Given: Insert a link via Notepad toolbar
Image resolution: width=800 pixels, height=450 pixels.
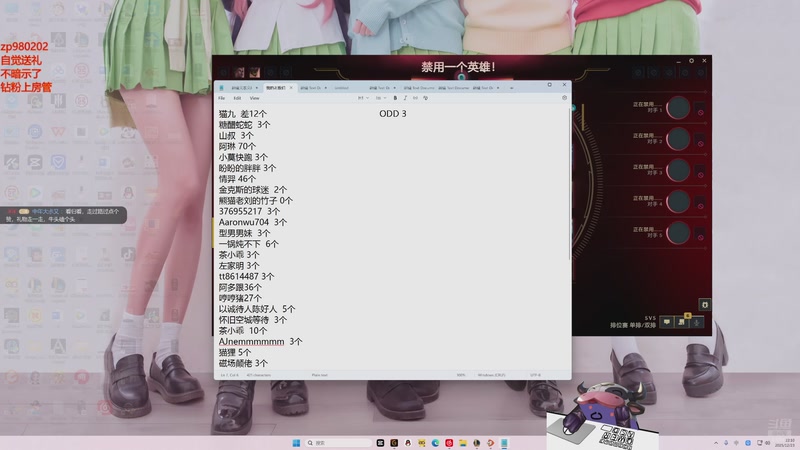Looking at the screenshot, I should (415, 98).
